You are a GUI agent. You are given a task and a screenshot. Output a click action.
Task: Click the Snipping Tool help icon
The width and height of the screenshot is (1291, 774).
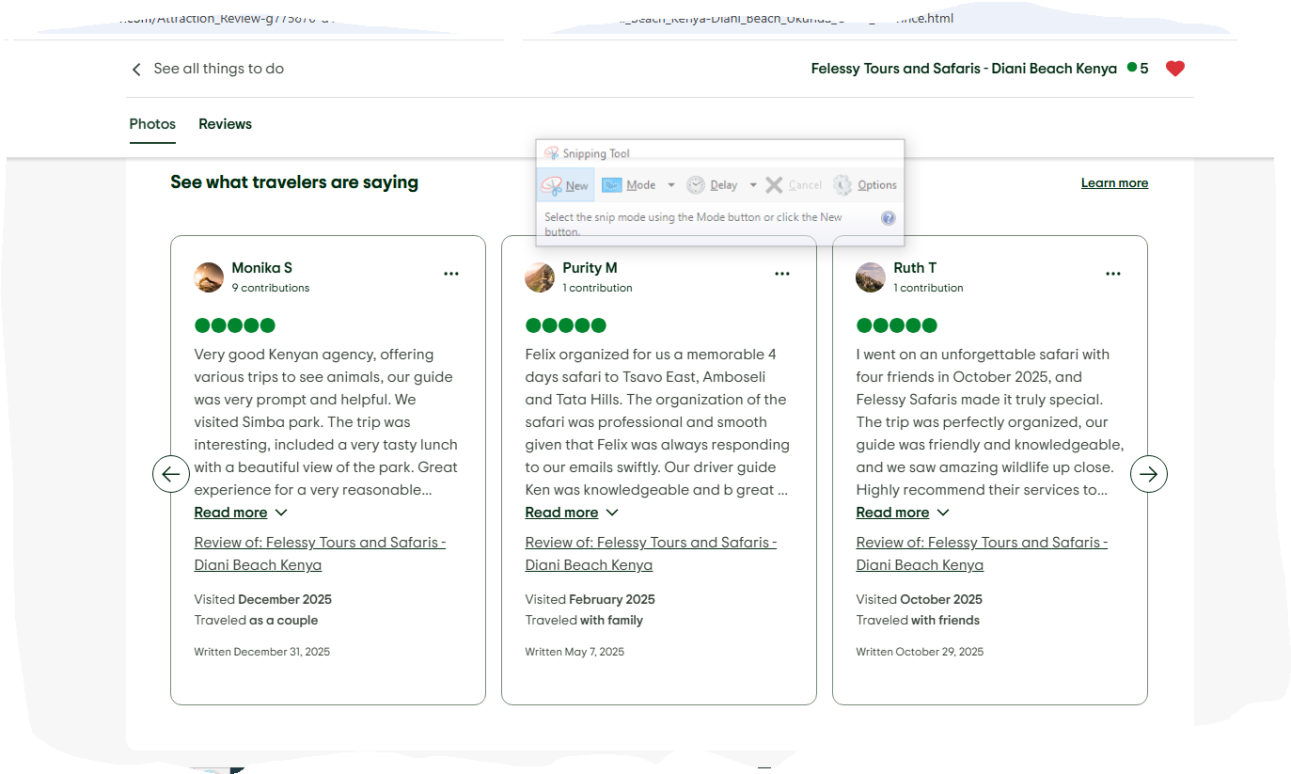pyautogui.click(x=888, y=218)
